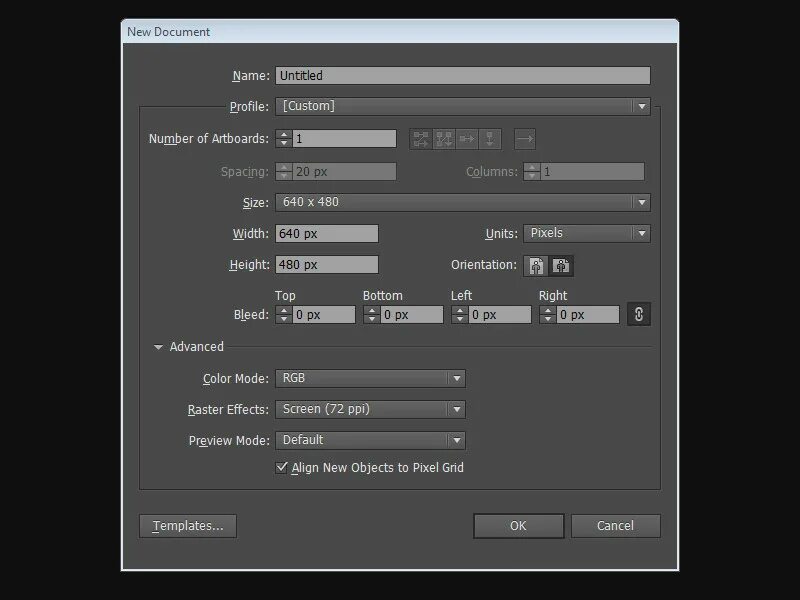Uncheck Align New Objects to Pixel Grid
800x600 pixels.
click(x=281, y=467)
